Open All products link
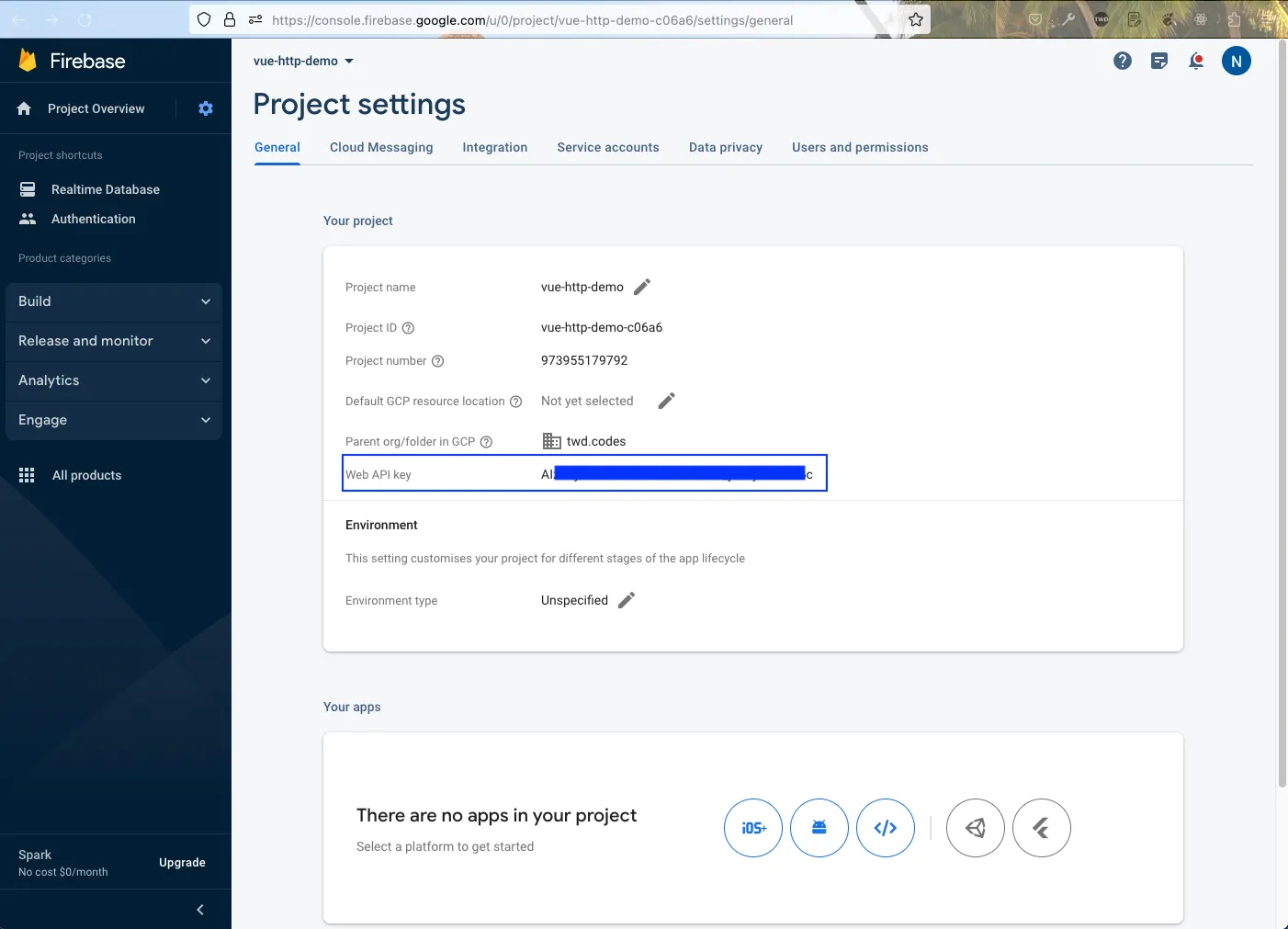 click(x=86, y=475)
